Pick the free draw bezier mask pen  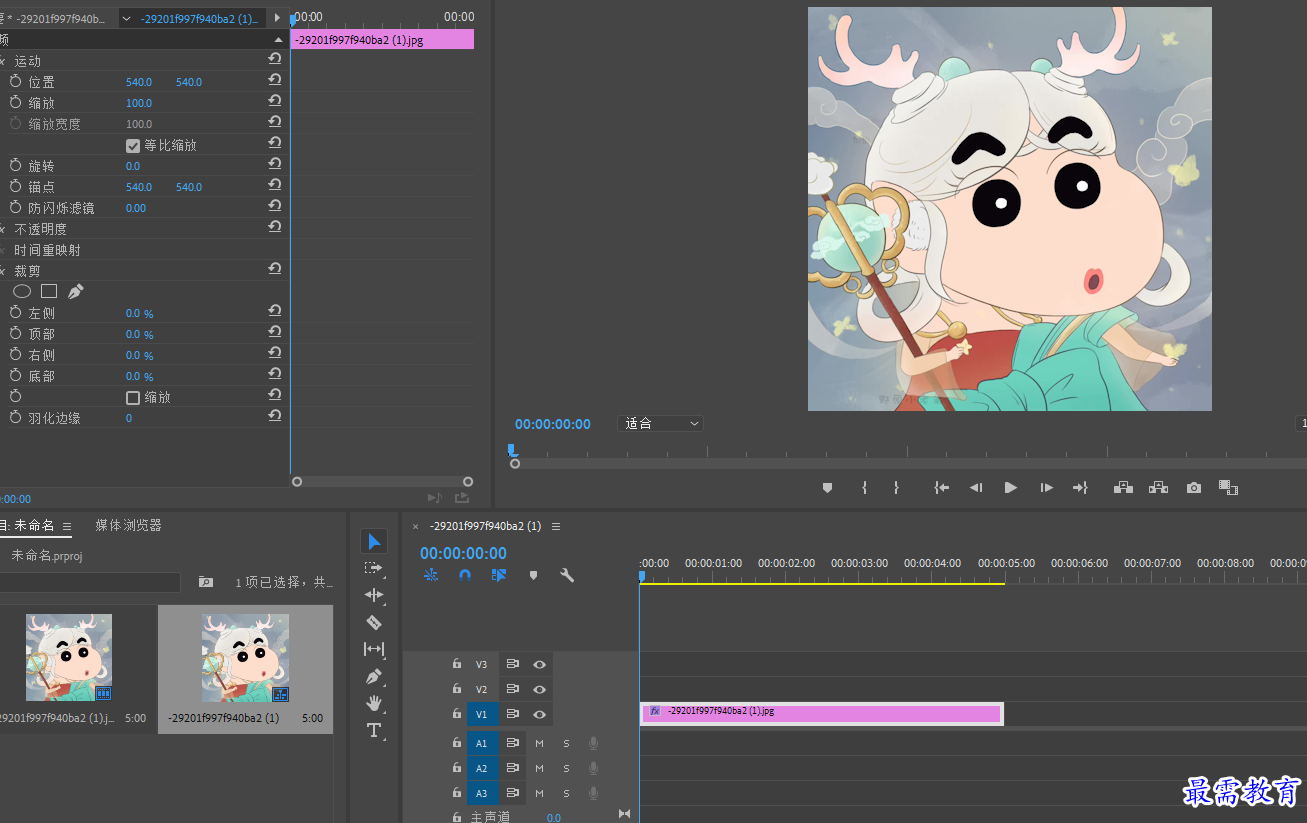[x=76, y=291]
